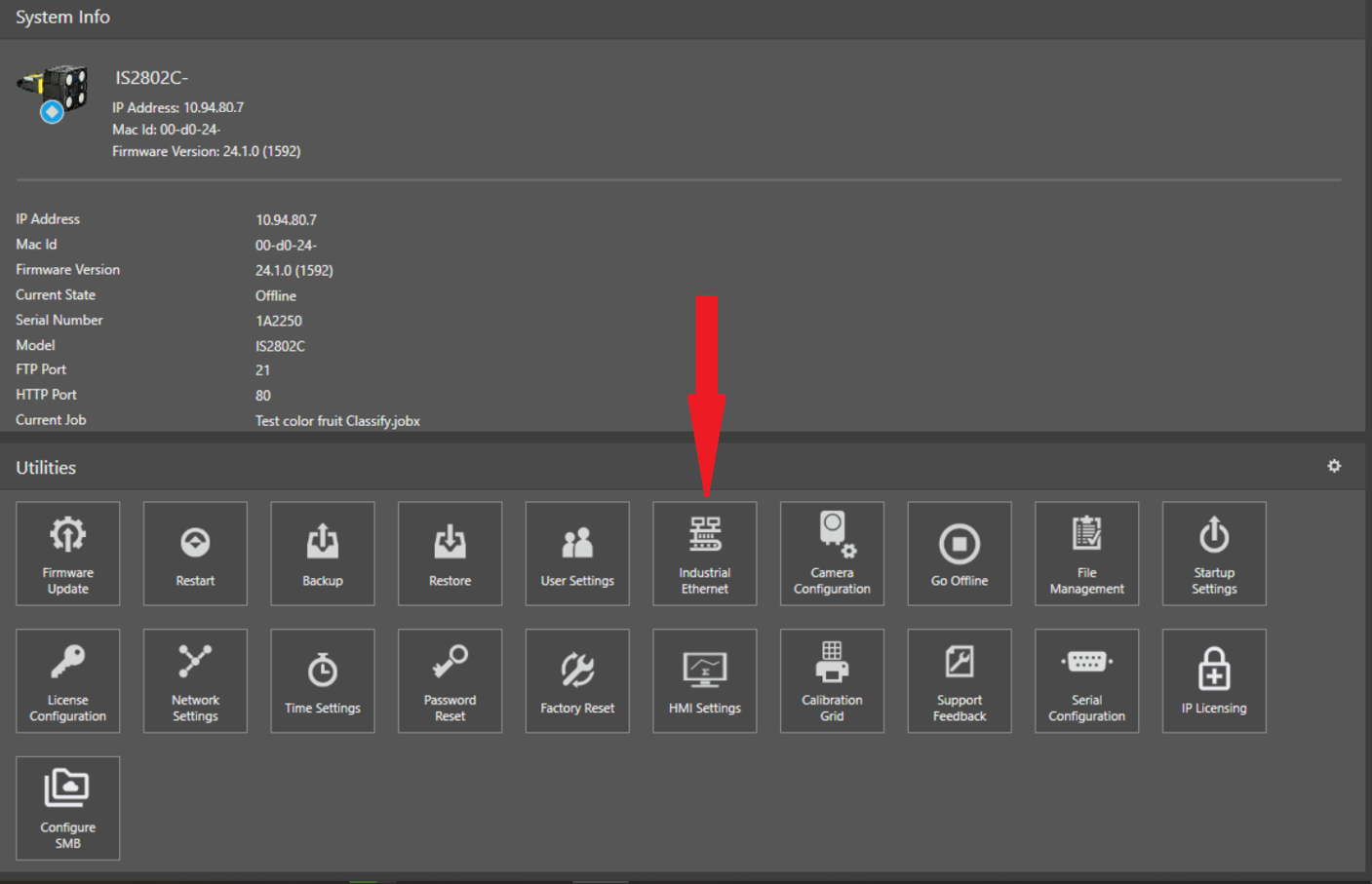Viewport: 1372px width, 884px height.
Task: Open Firmware Update
Action: [67, 554]
